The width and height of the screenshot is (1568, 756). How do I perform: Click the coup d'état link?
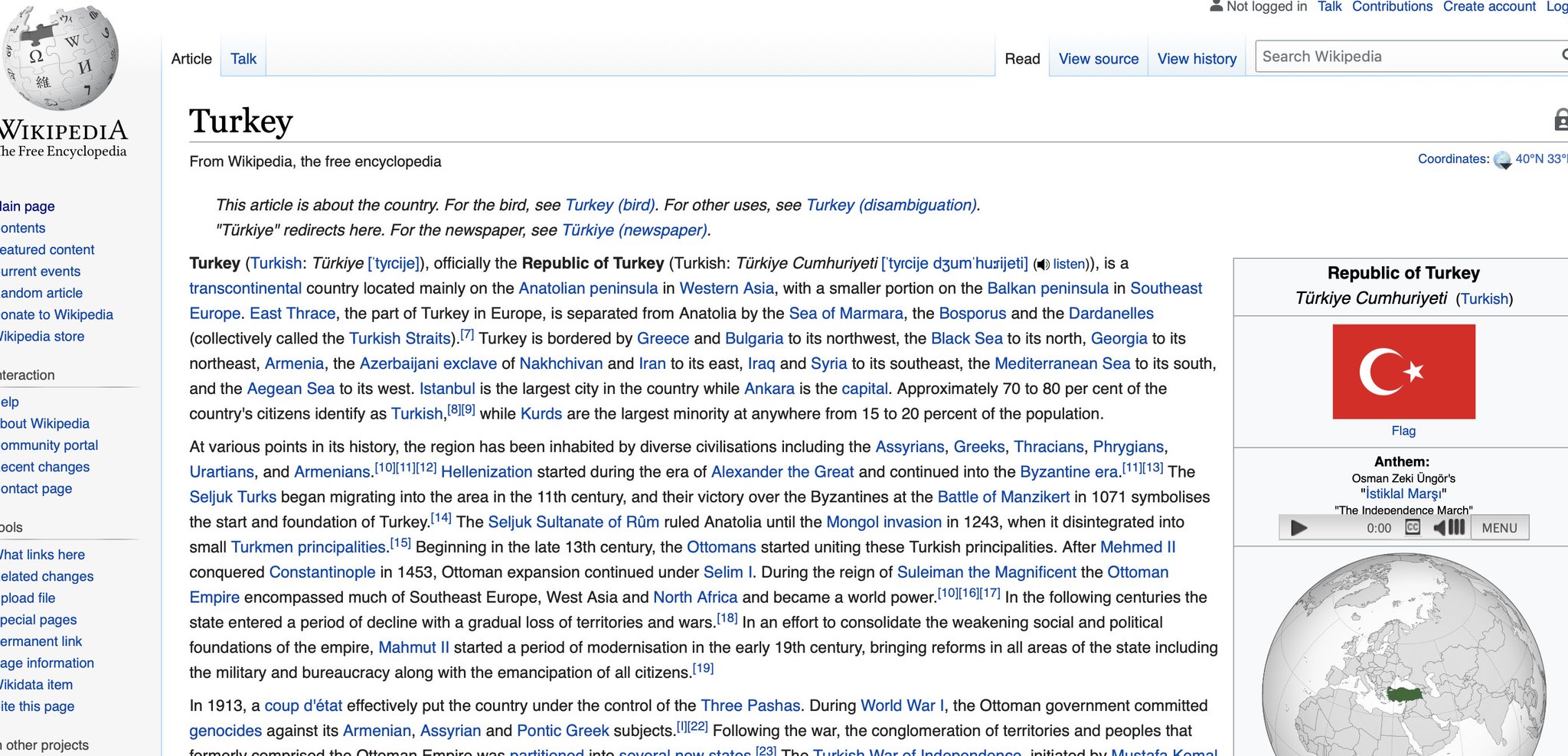(303, 706)
